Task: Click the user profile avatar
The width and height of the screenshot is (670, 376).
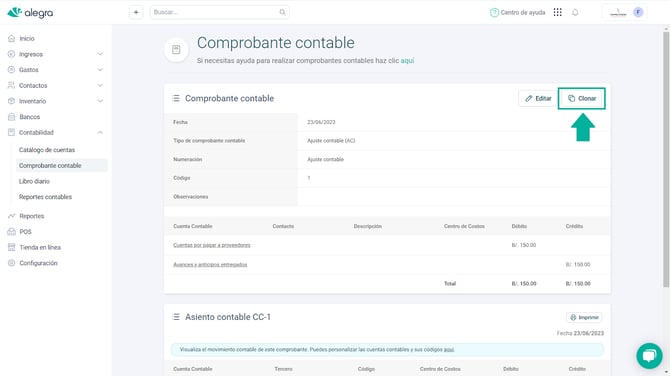Action: [638, 12]
